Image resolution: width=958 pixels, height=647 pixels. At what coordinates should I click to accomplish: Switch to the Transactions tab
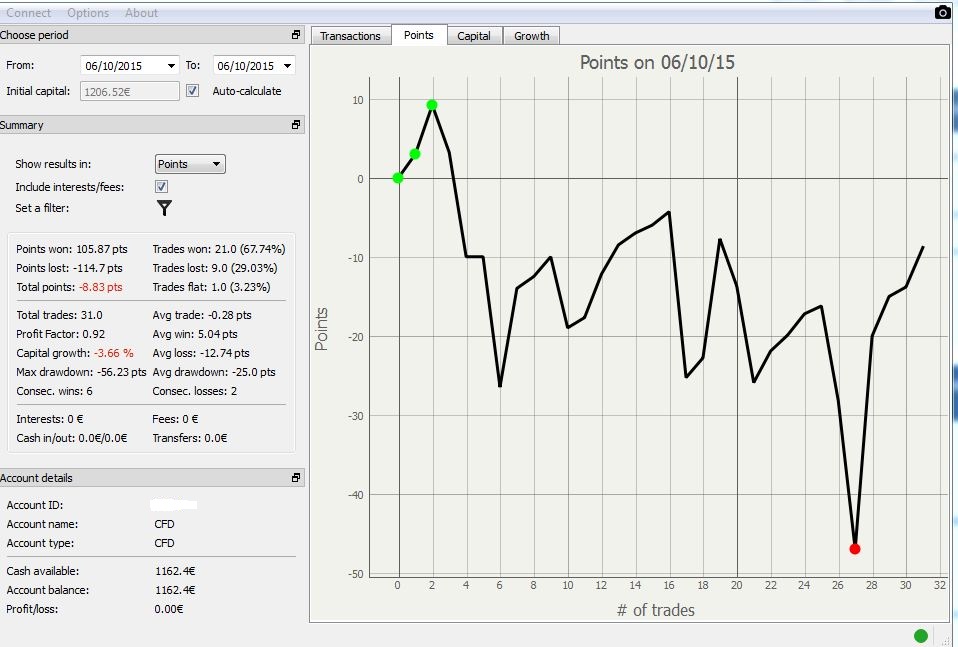[350, 36]
